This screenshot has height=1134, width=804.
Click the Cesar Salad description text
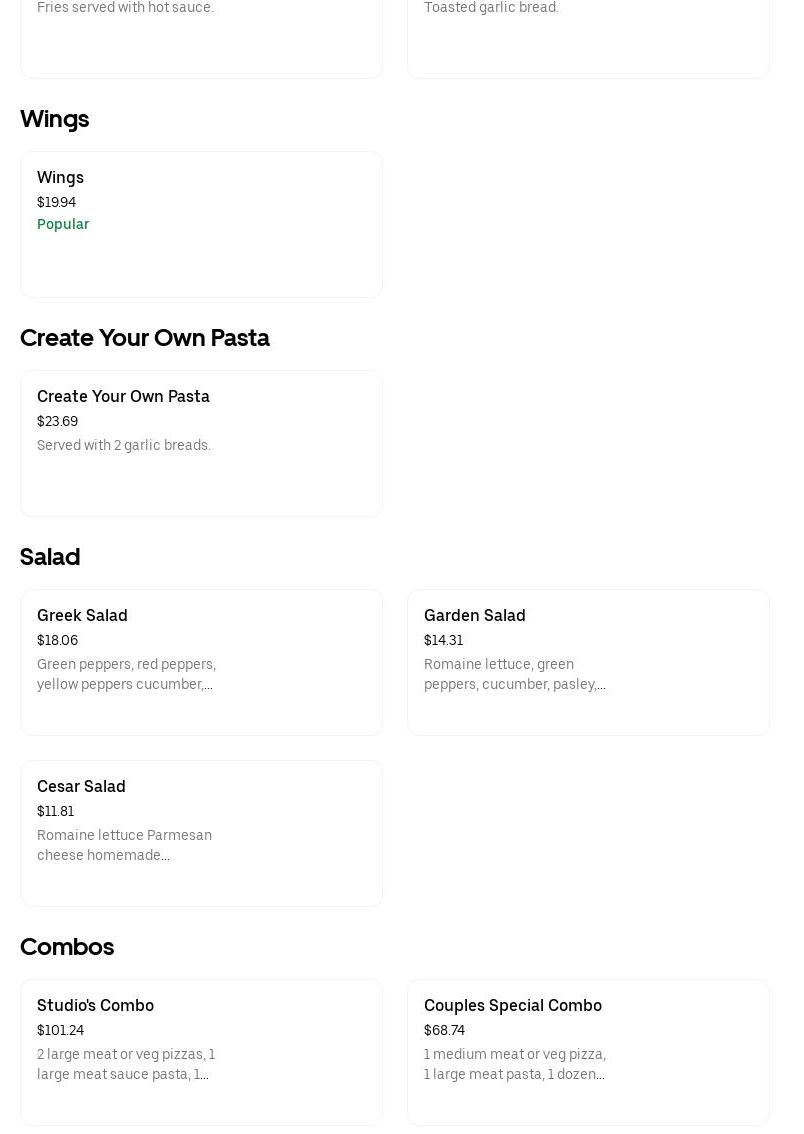coord(124,846)
